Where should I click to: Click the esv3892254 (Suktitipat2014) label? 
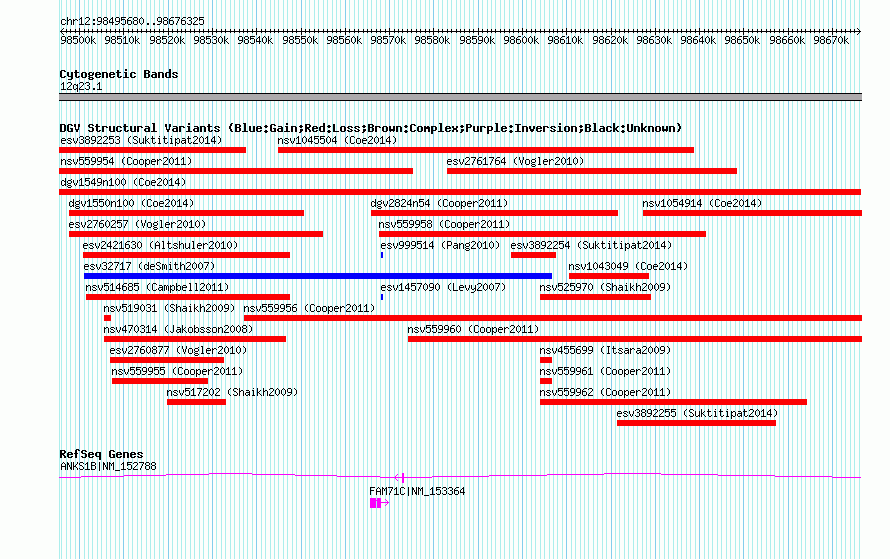[x=591, y=245]
